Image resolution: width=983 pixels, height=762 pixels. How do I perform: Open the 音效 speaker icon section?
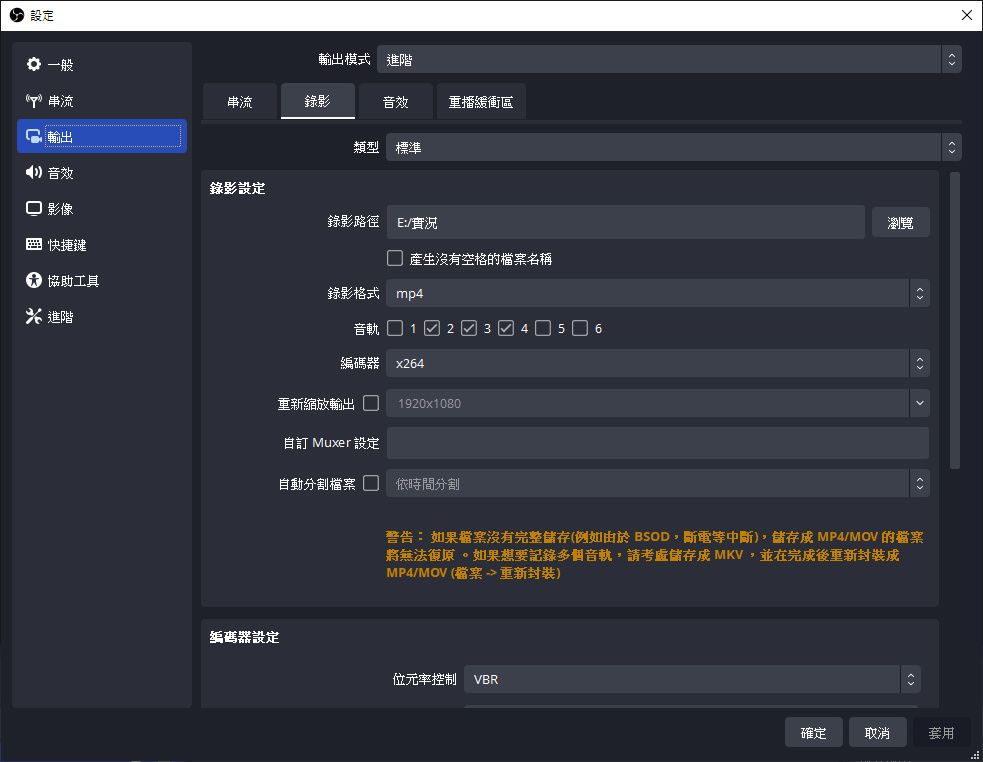(34, 172)
